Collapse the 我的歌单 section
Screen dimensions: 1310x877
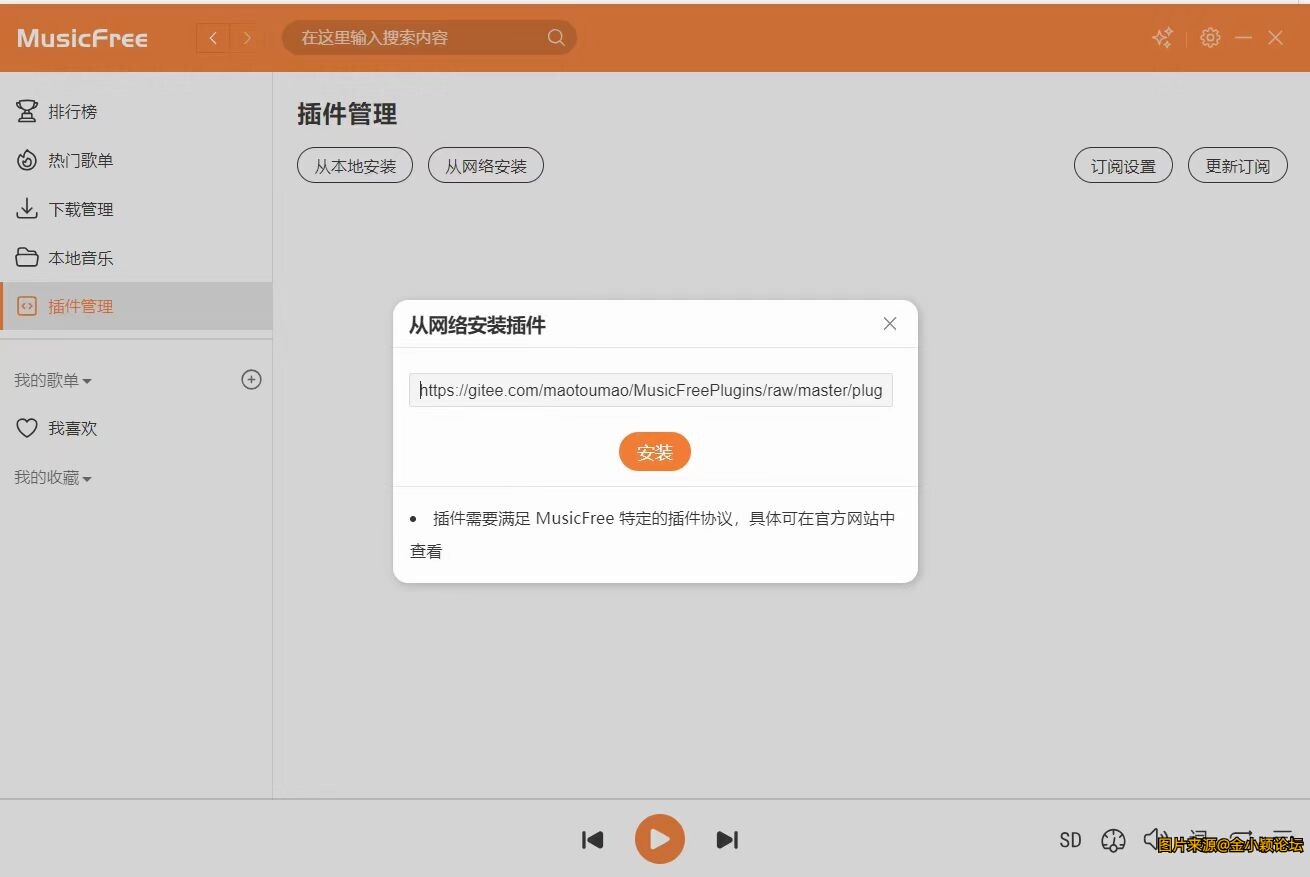click(53, 380)
